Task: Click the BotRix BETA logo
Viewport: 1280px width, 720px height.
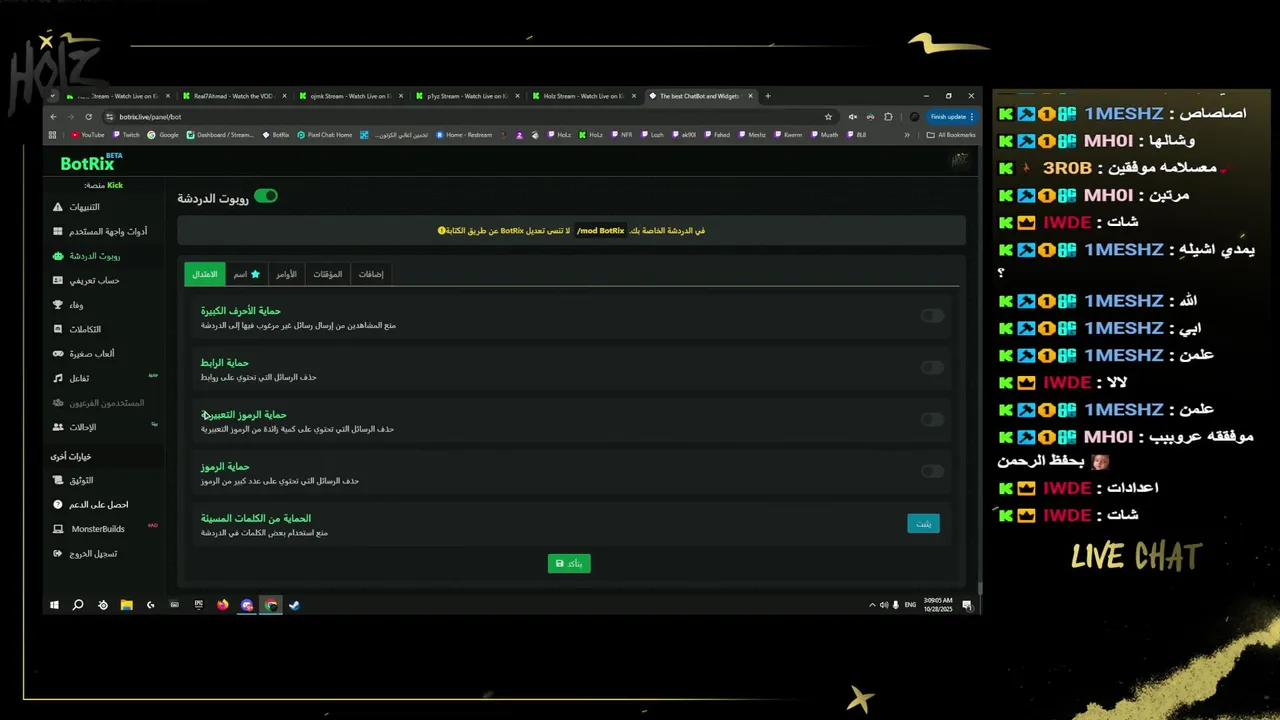Action: point(91,162)
